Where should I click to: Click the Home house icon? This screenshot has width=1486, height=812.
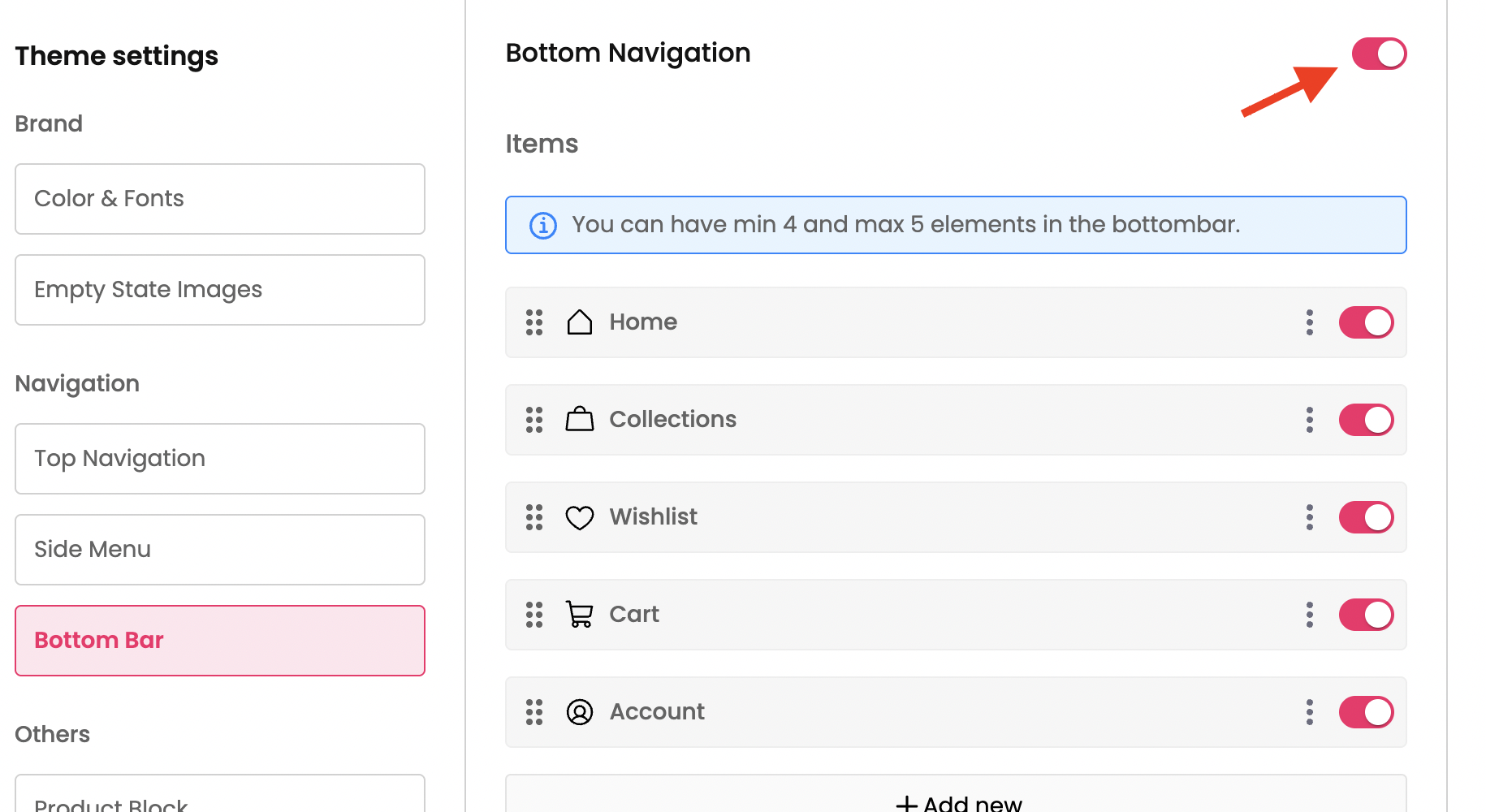coord(579,322)
